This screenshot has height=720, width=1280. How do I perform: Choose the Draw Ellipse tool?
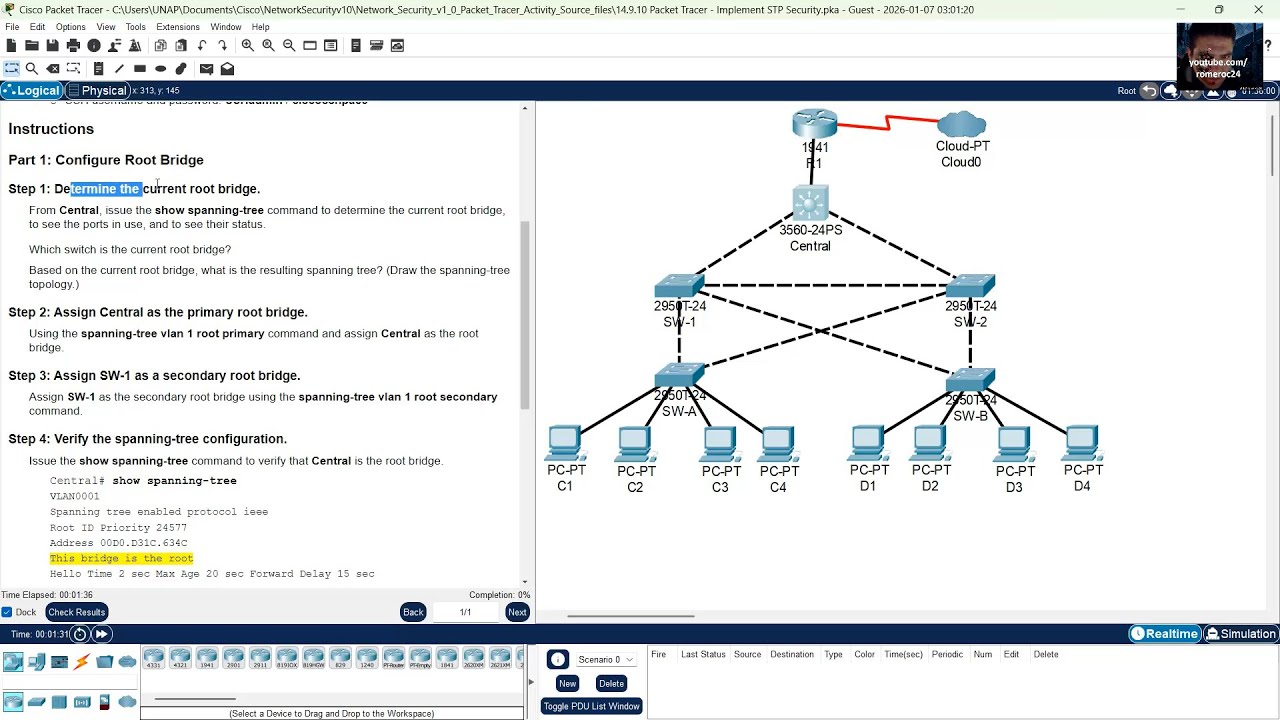point(160,68)
